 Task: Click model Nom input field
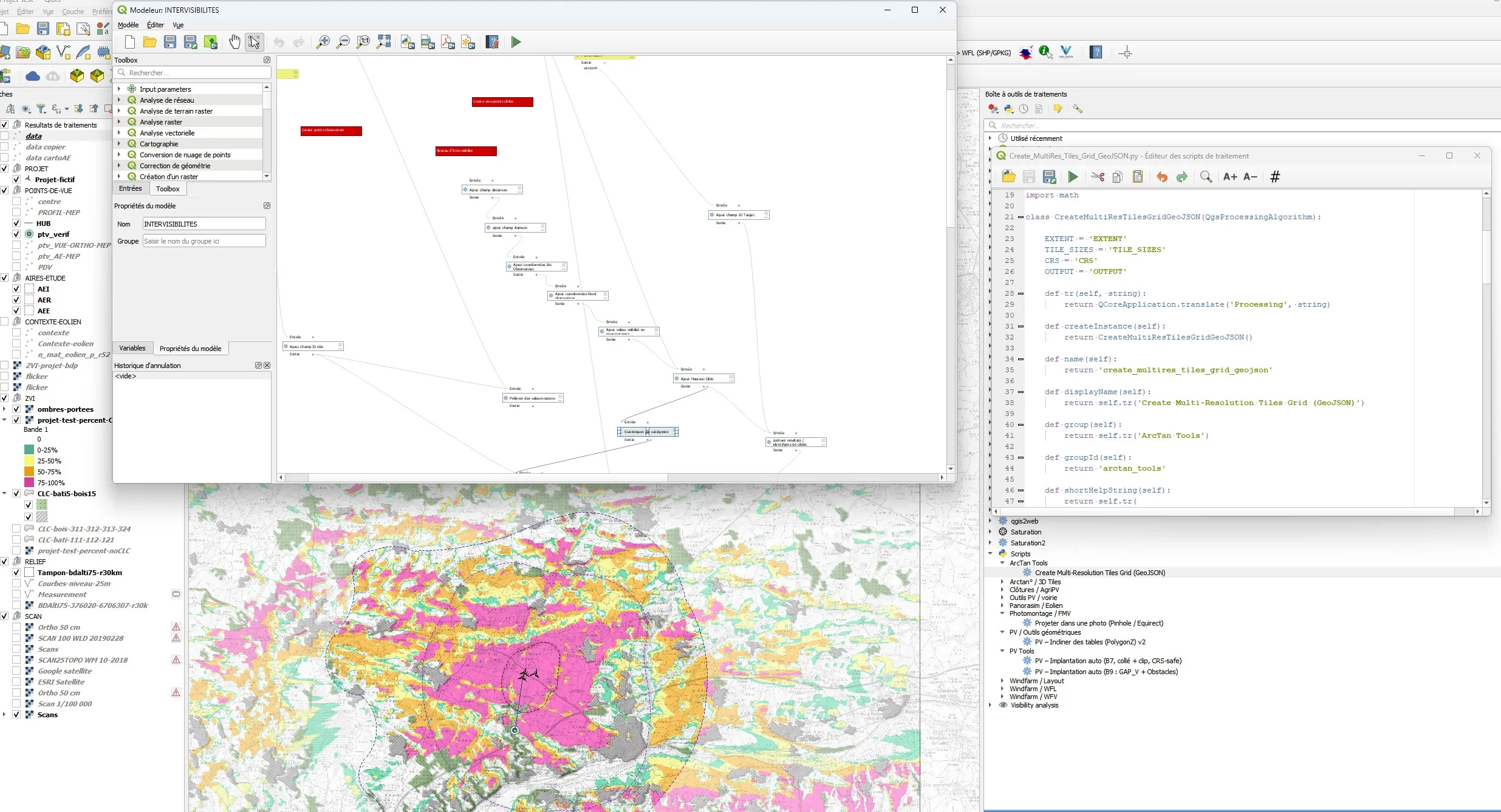click(204, 224)
